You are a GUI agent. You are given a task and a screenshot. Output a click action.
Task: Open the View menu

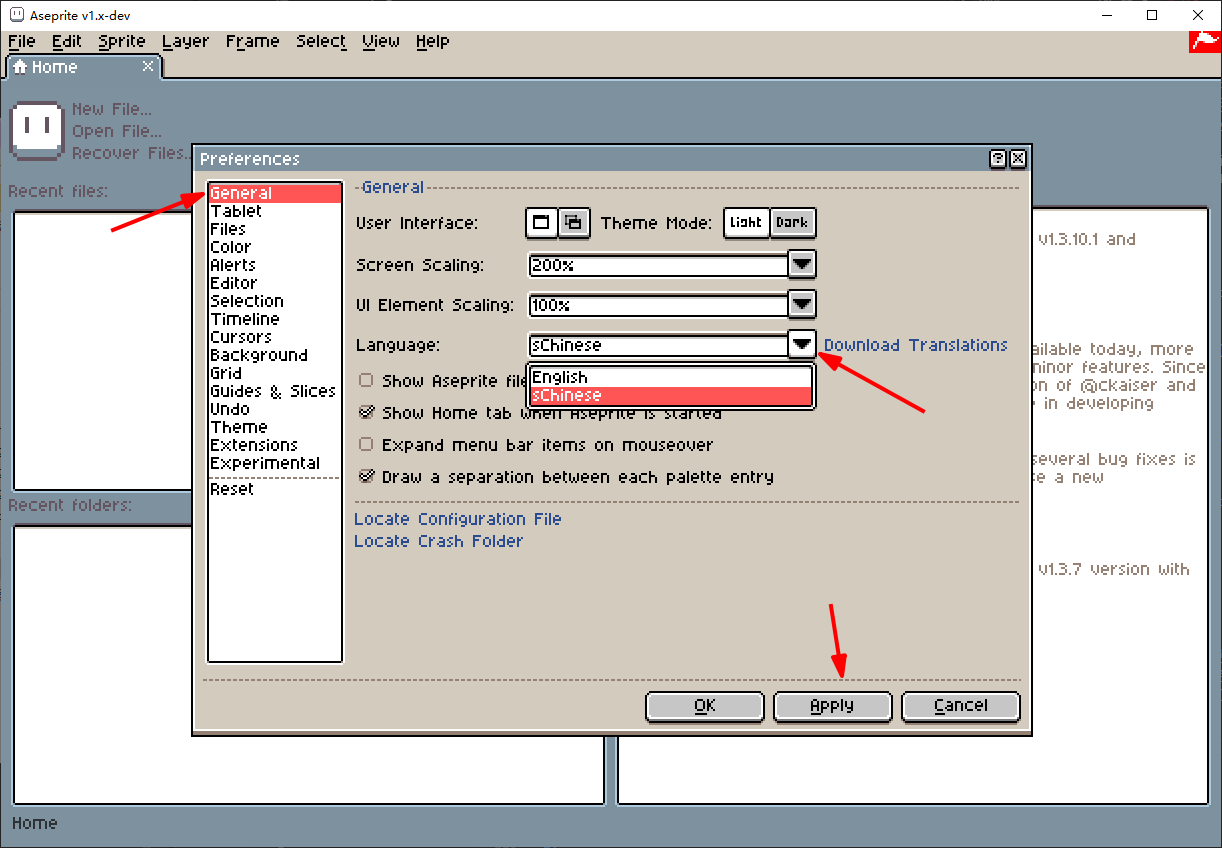[381, 41]
